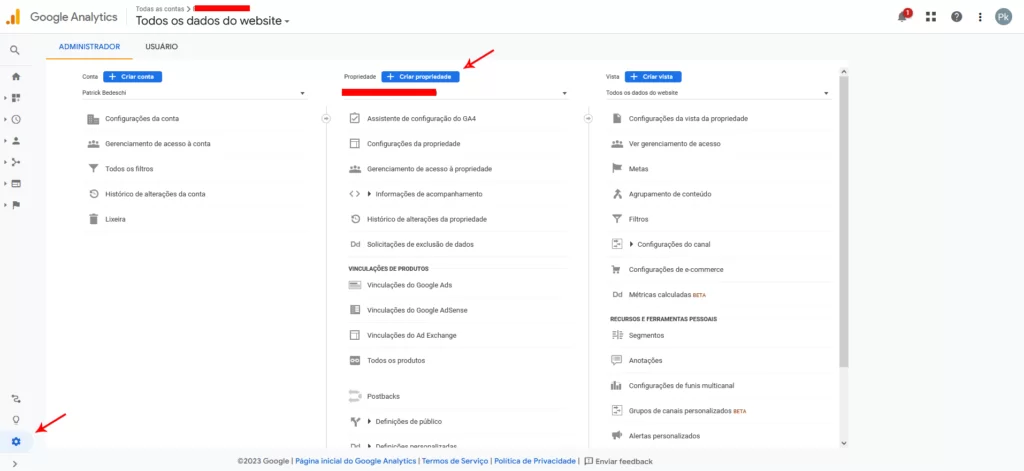Expand Informações de acompanhamento
Image resolution: width=1024 pixels, height=471 pixels.
point(424,194)
